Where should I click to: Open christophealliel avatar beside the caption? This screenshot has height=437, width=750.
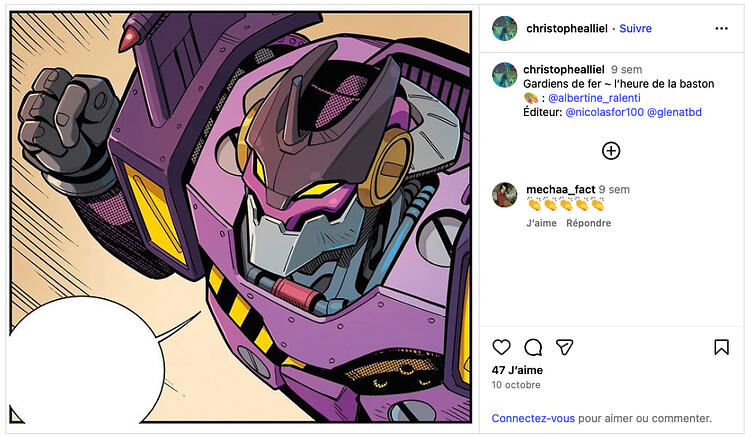click(505, 76)
